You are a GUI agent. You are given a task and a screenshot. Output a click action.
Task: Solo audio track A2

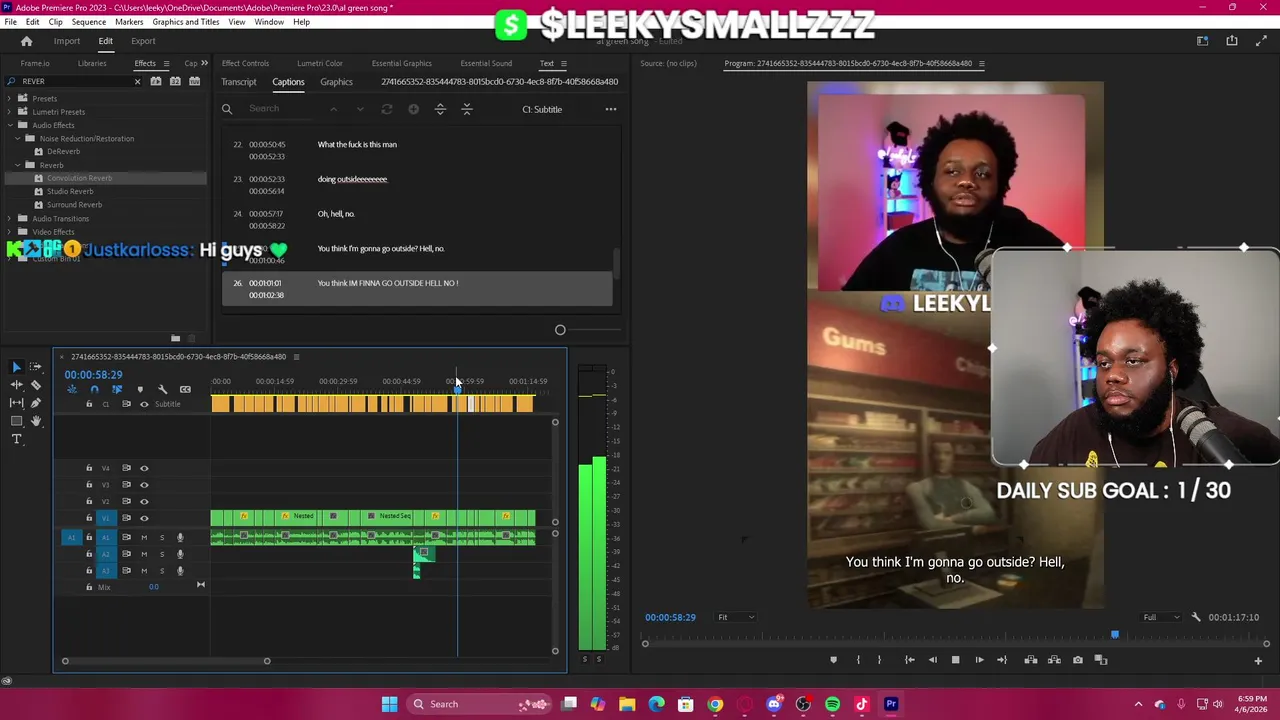(162, 554)
